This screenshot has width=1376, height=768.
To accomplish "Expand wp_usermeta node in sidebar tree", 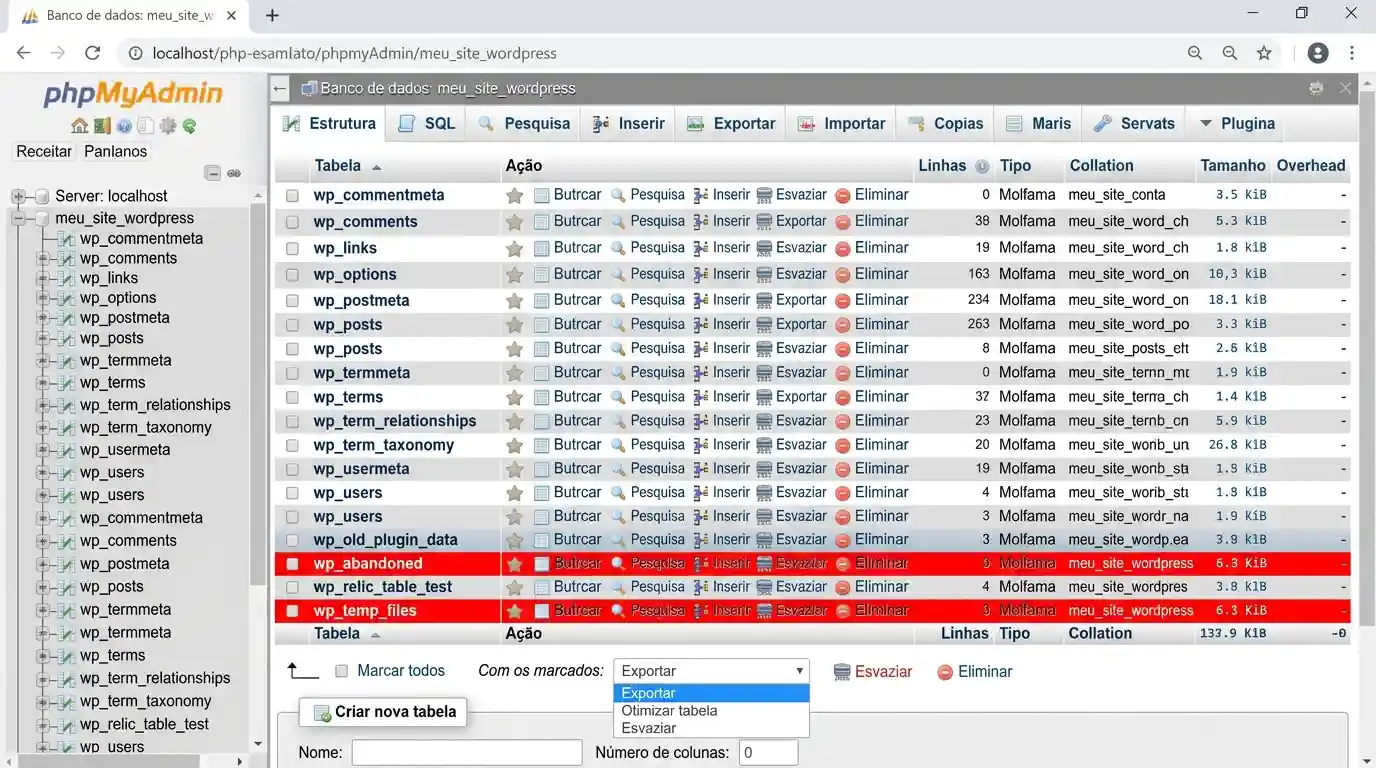I will pos(43,450).
